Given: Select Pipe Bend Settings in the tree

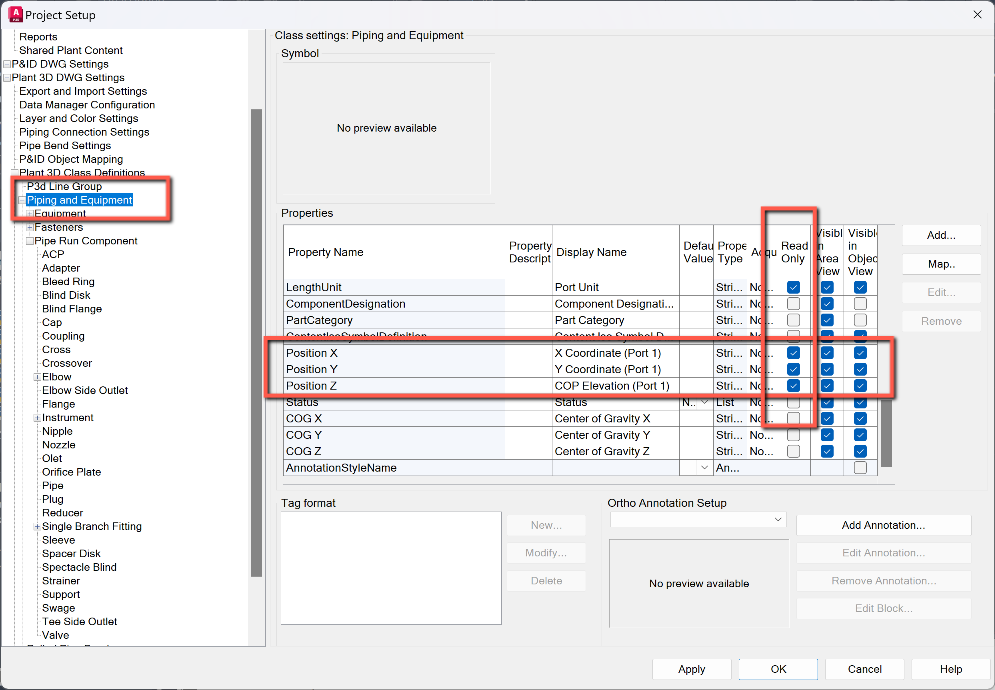Looking at the screenshot, I should [64, 145].
